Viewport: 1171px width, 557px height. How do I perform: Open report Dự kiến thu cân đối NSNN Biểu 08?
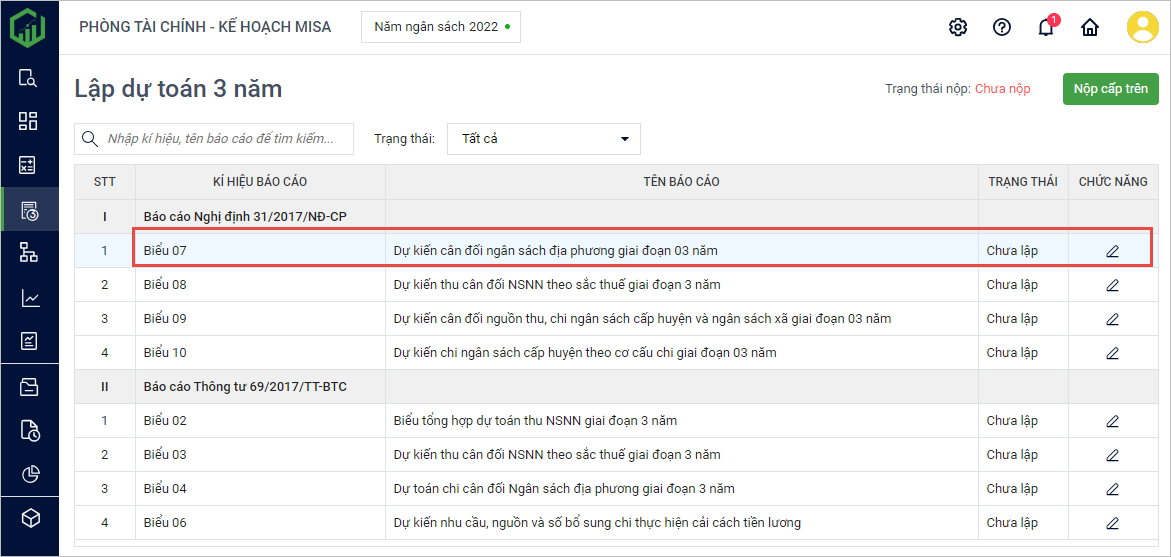(x=556, y=285)
